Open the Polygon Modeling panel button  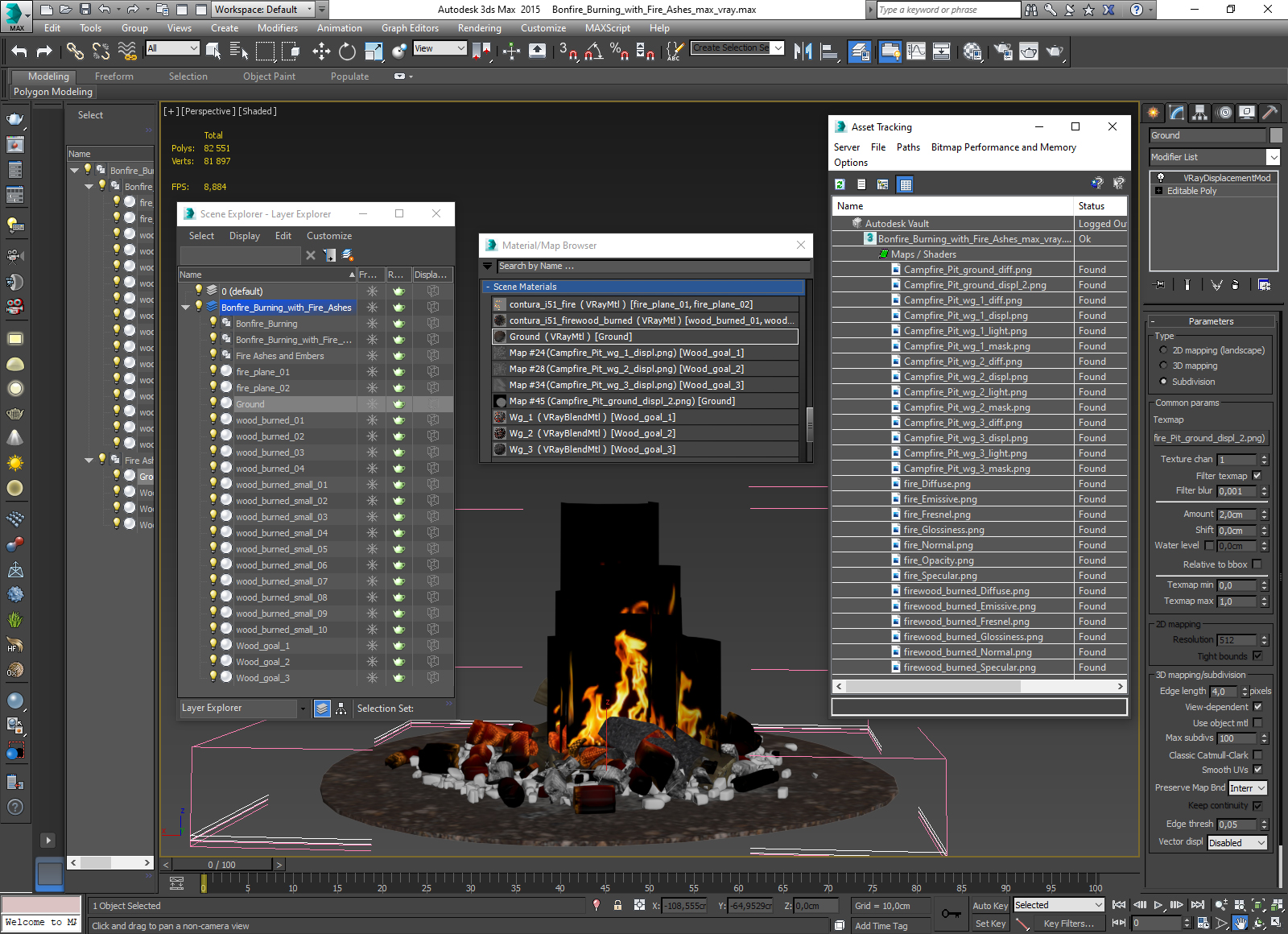point(53,92)
